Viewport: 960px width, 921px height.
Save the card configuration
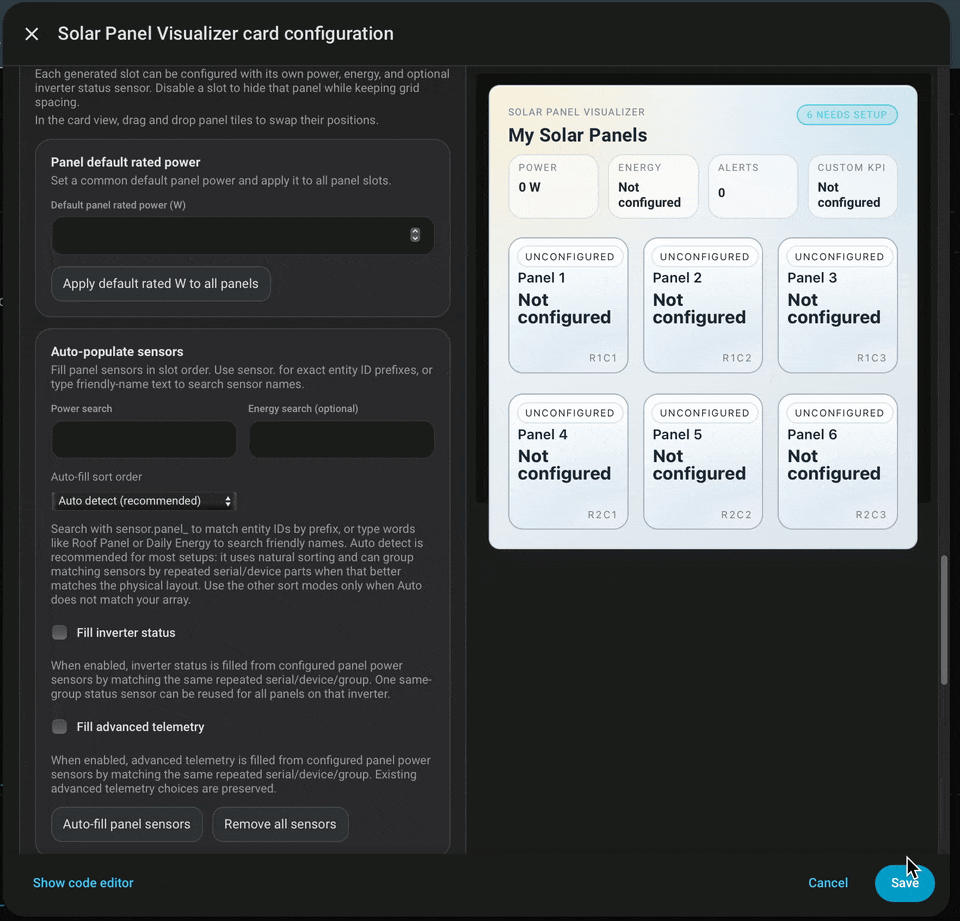click(904, 883)
